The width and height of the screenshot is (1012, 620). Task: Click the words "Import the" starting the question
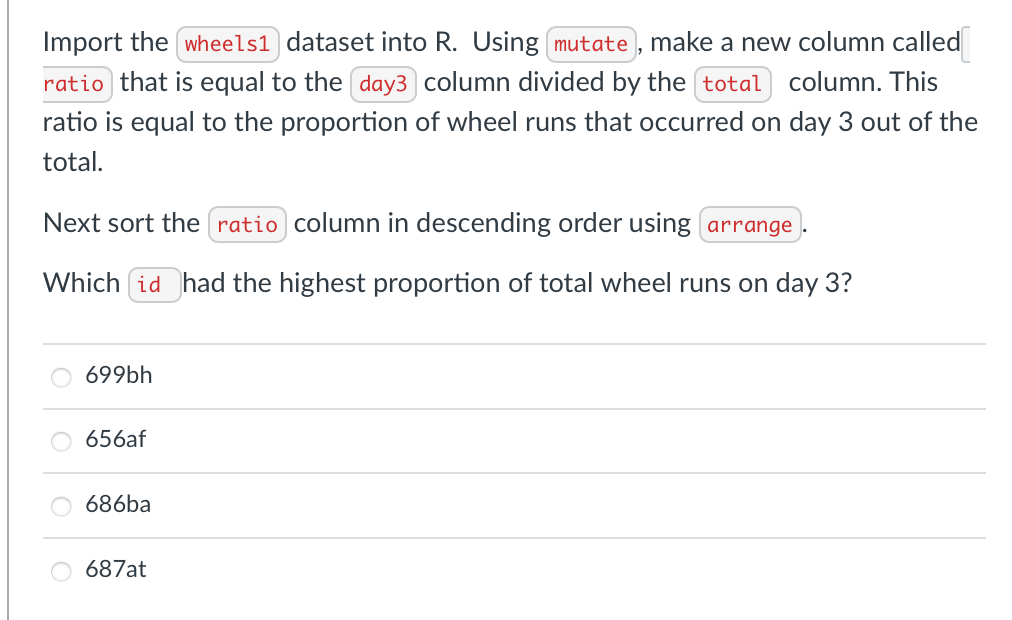[105, 43]
